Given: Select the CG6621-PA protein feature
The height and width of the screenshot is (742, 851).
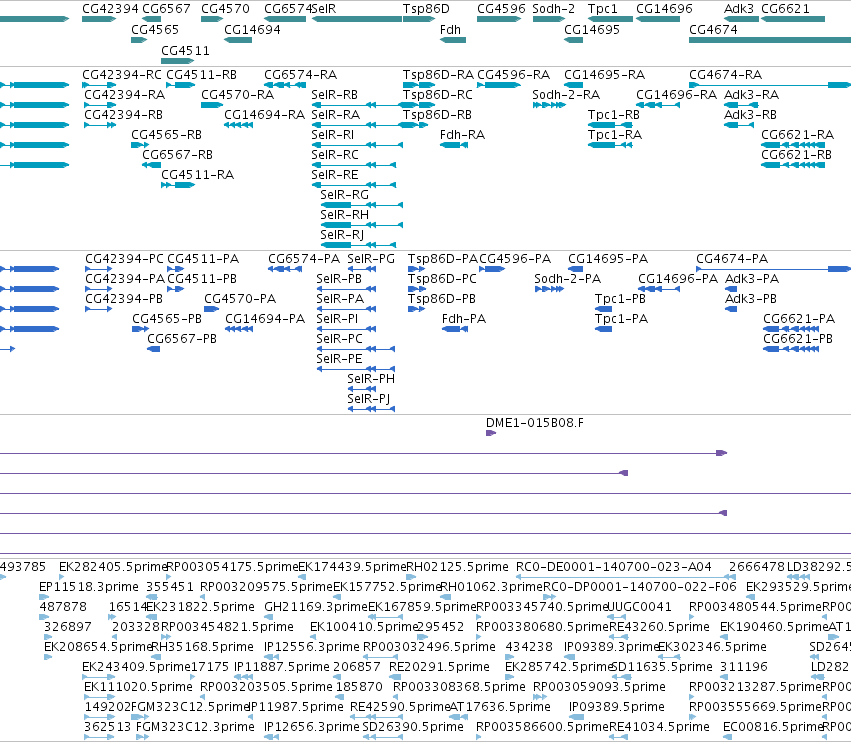Looking at the screenshot, I should click(x=791, y=329).
